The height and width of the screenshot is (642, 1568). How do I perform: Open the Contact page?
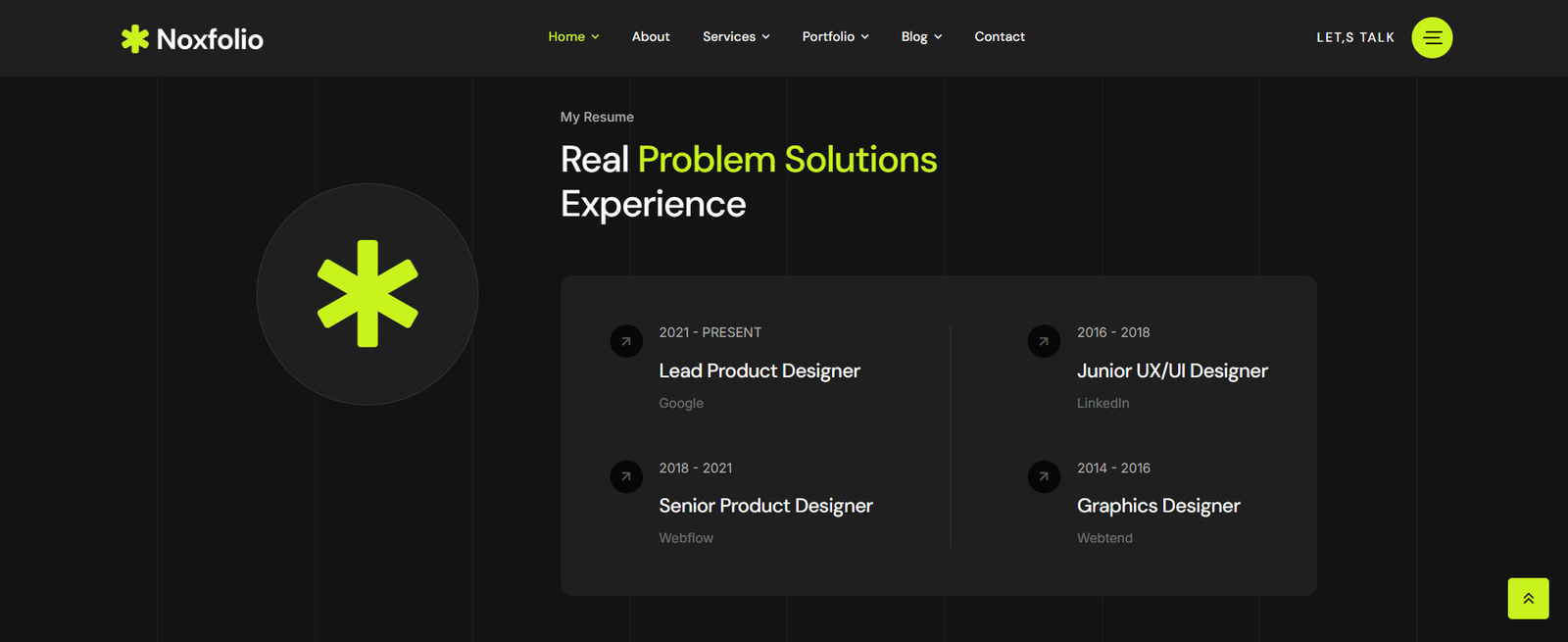click(x=1000, y=36)
